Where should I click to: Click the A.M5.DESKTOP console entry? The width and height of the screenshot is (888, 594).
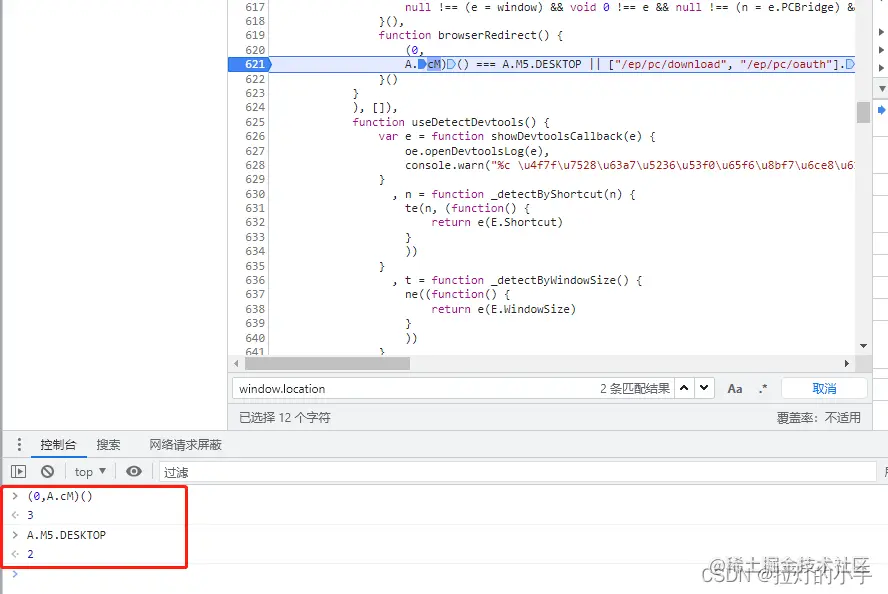pyautogui.click(x=66, y=535)
